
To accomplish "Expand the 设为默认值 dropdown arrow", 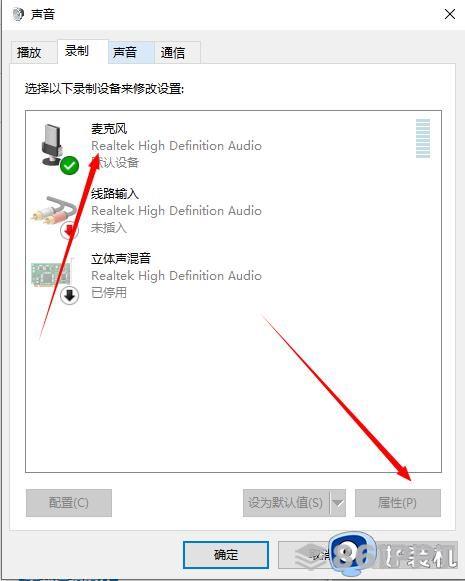I will pyautogui.click(x=338, y=503).
